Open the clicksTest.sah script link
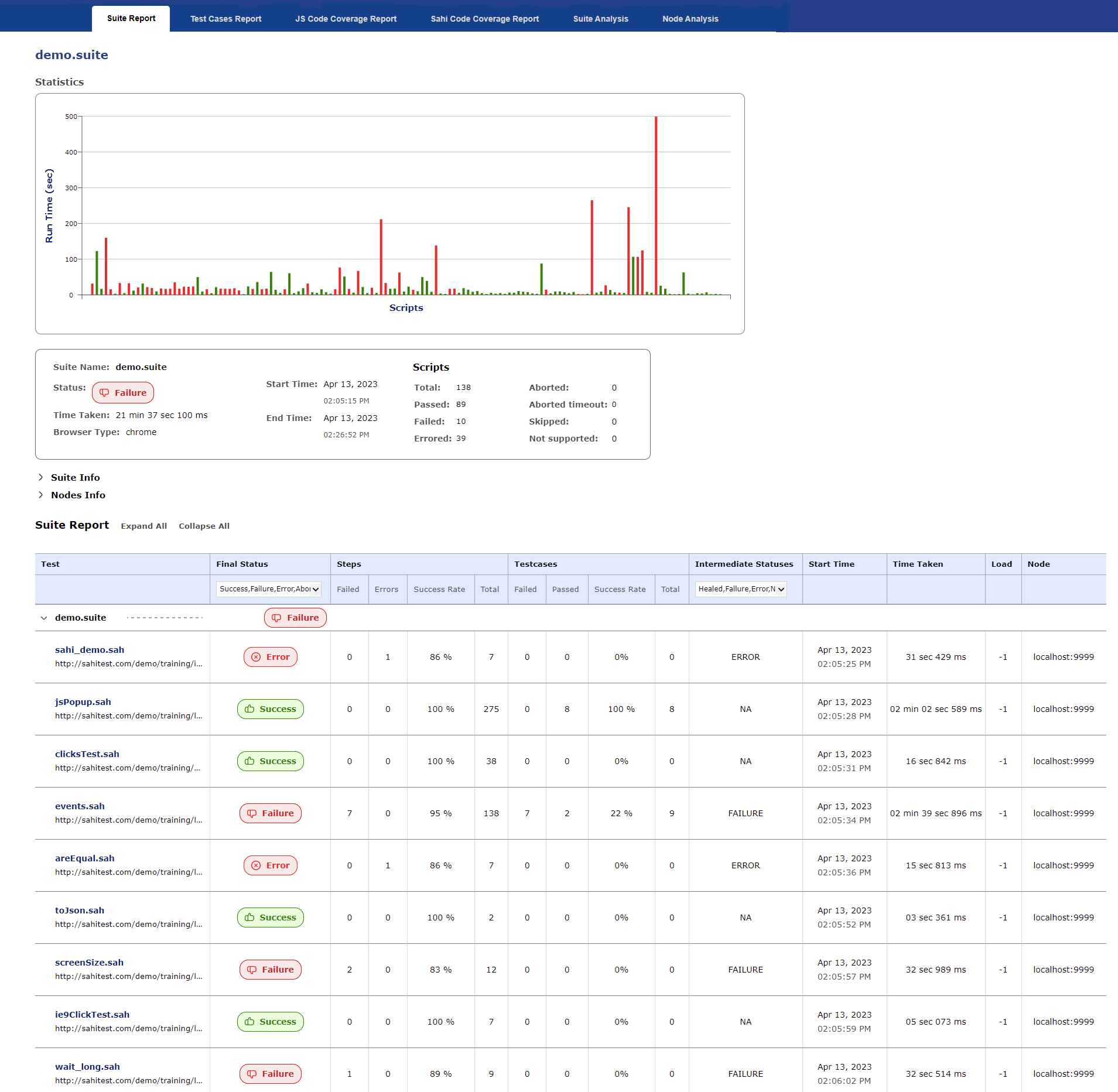Screen dimensions: 1118x1092 pos(87,754)
